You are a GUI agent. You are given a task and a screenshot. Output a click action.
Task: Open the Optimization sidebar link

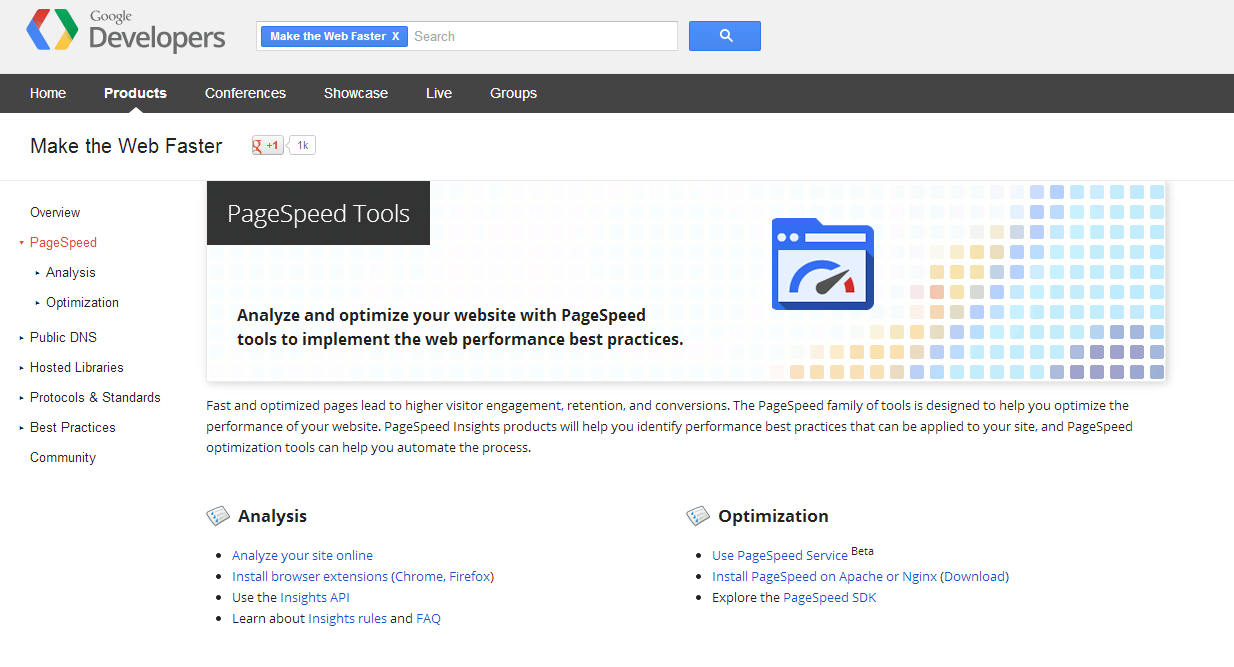(82, 302)
